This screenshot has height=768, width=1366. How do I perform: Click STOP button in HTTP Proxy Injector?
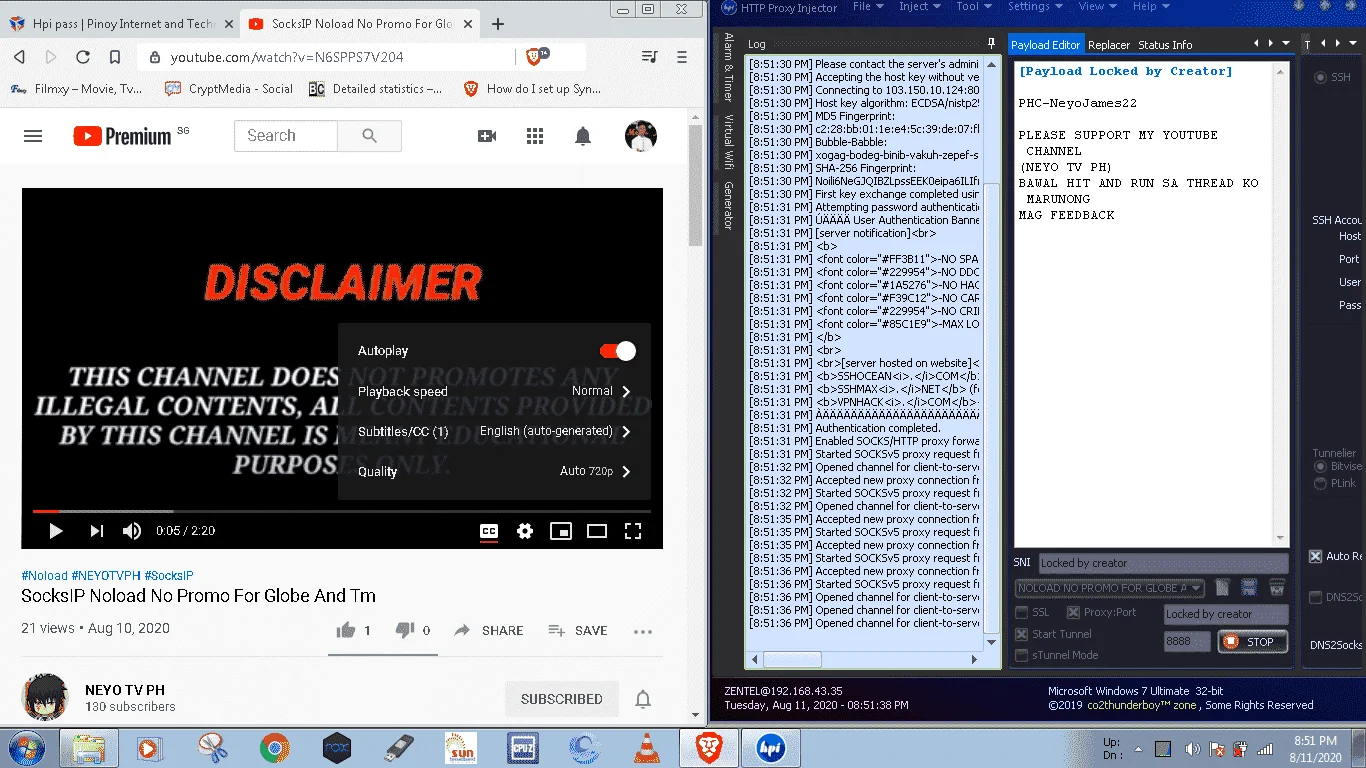coord(1252,642)
